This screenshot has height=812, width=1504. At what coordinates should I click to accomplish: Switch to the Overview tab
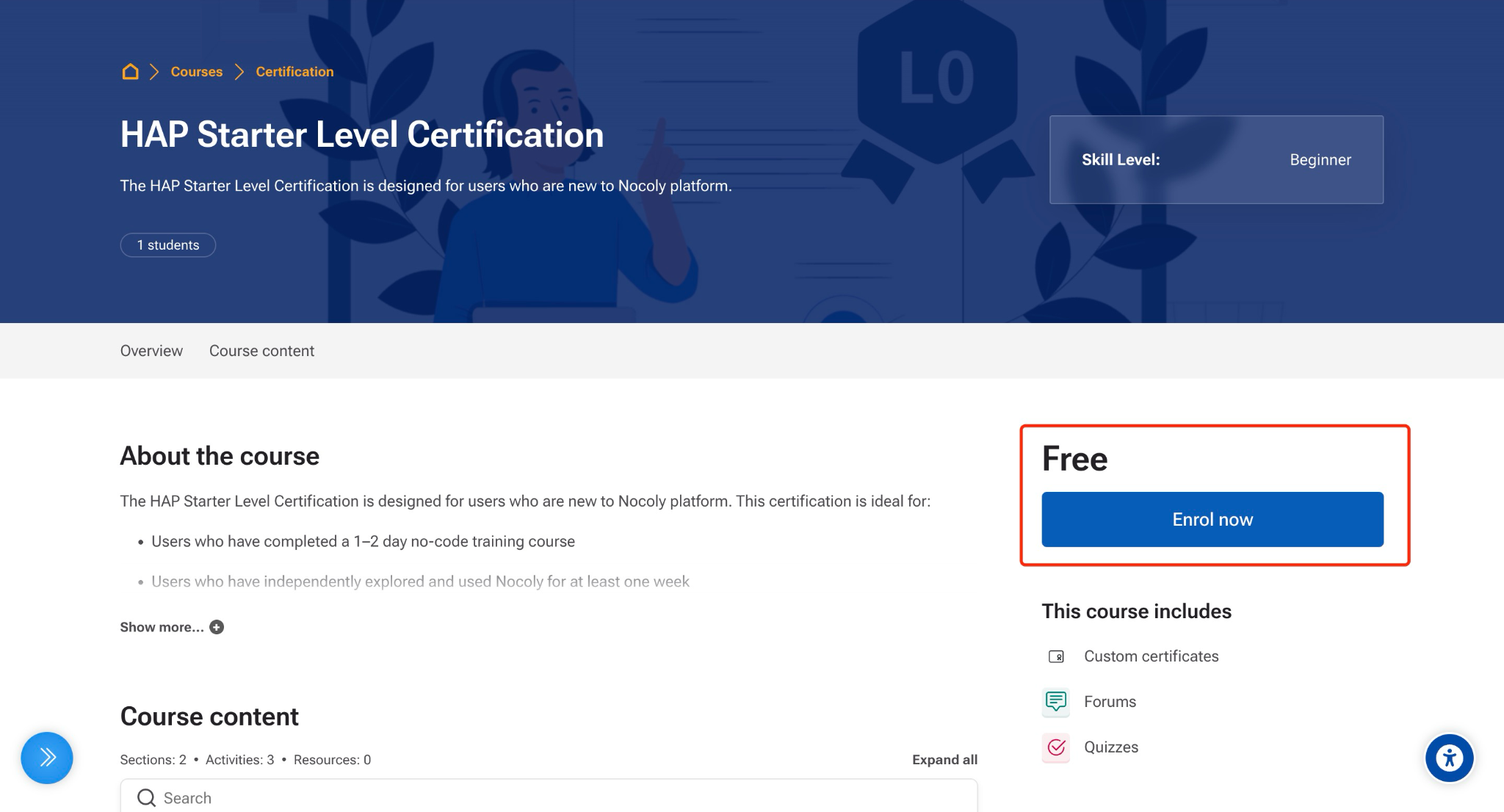pyautogui.click(x=151, y=351)
